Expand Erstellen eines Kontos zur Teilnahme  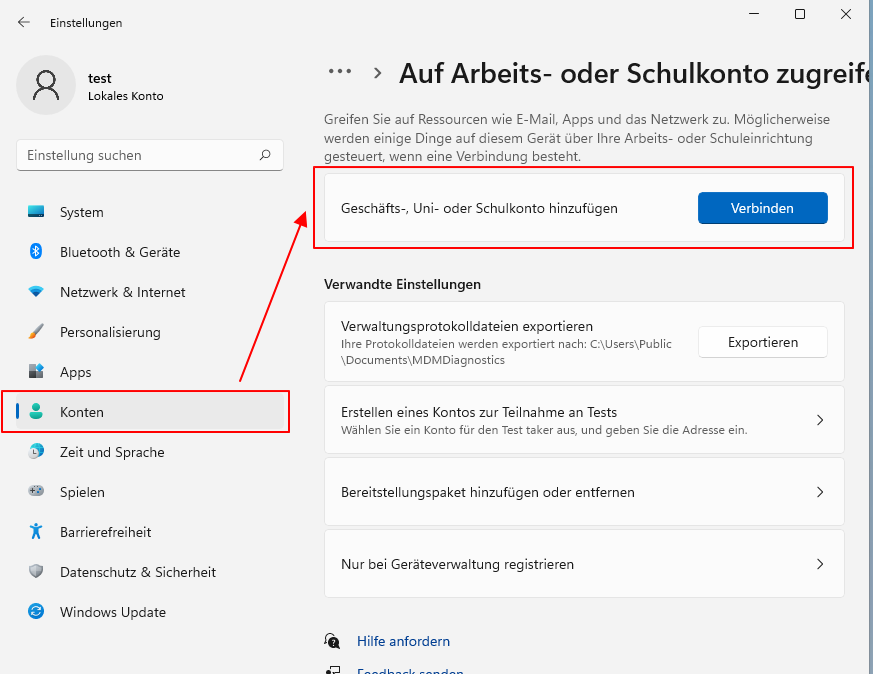582,419
